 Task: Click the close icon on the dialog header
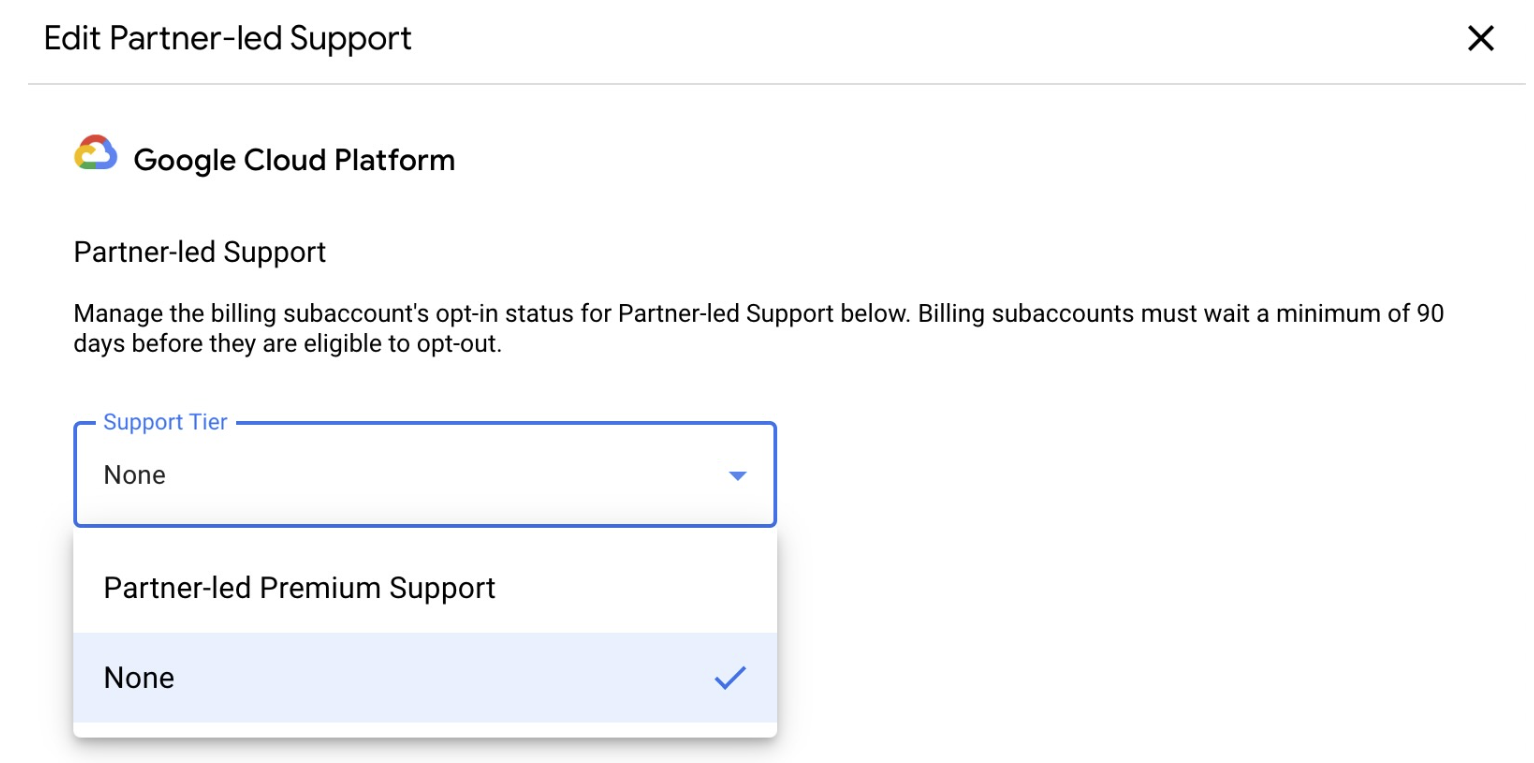click(1480, 38)
